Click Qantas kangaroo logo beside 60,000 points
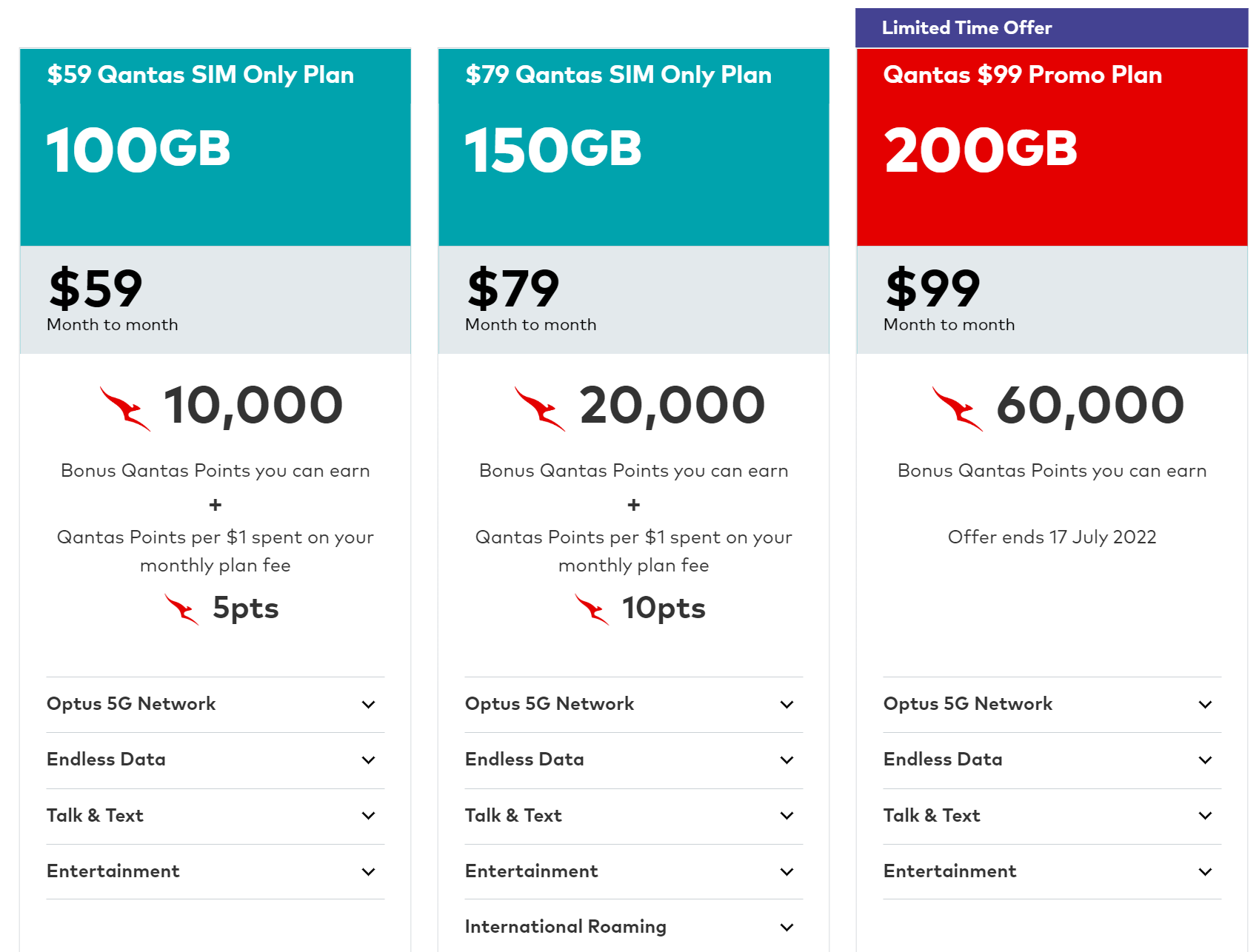 [958, 409]
